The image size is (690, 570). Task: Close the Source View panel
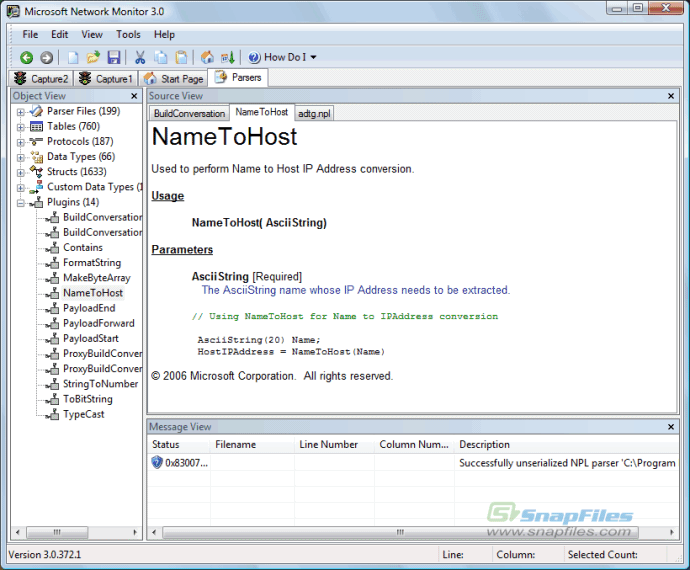[x=671, y=96]
